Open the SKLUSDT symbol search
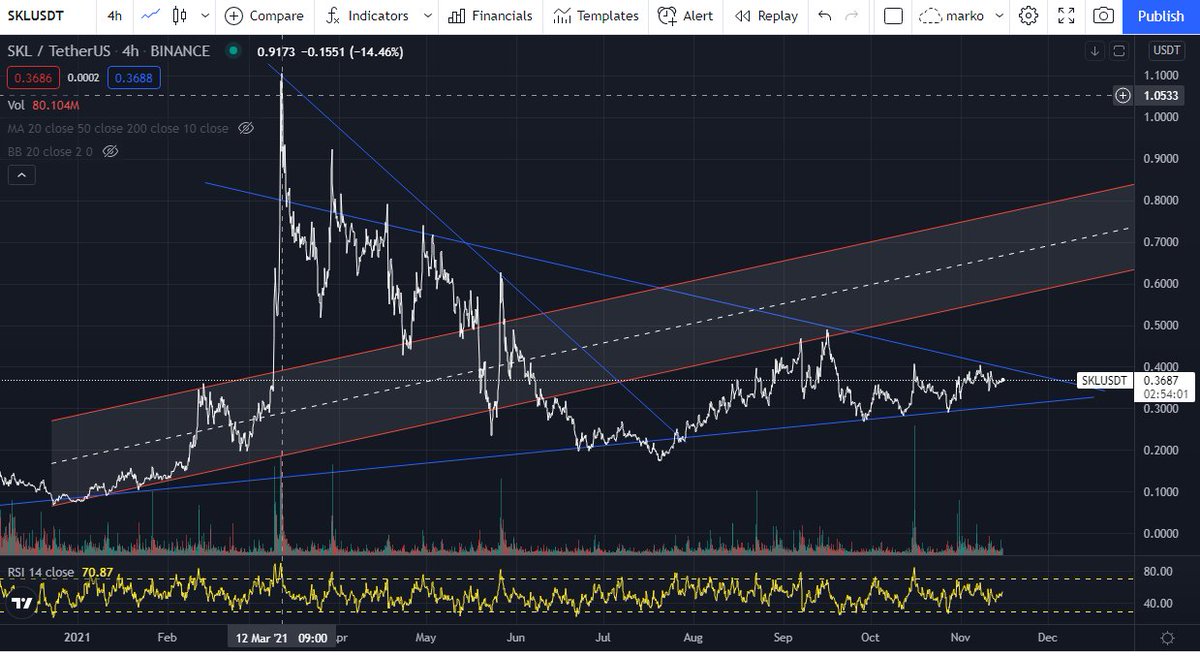 [x=36, y=16]
